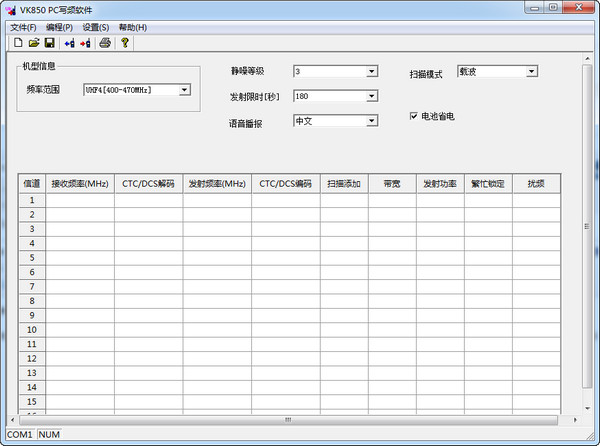Image resolution: width=600 pixels, height=446 pixels.
Task: Click receive frequency cell for channel 1
Action: [x=80, y=200]
